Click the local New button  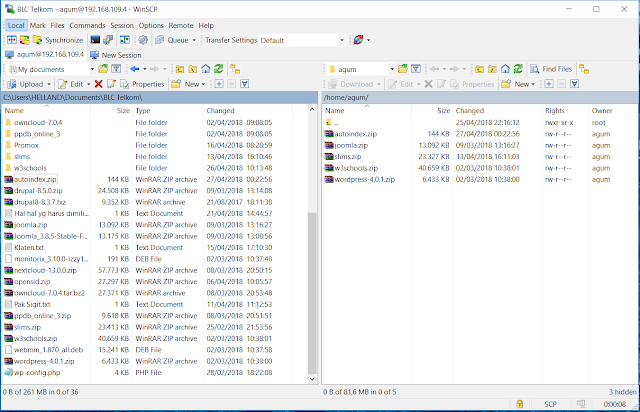(188, 84)
